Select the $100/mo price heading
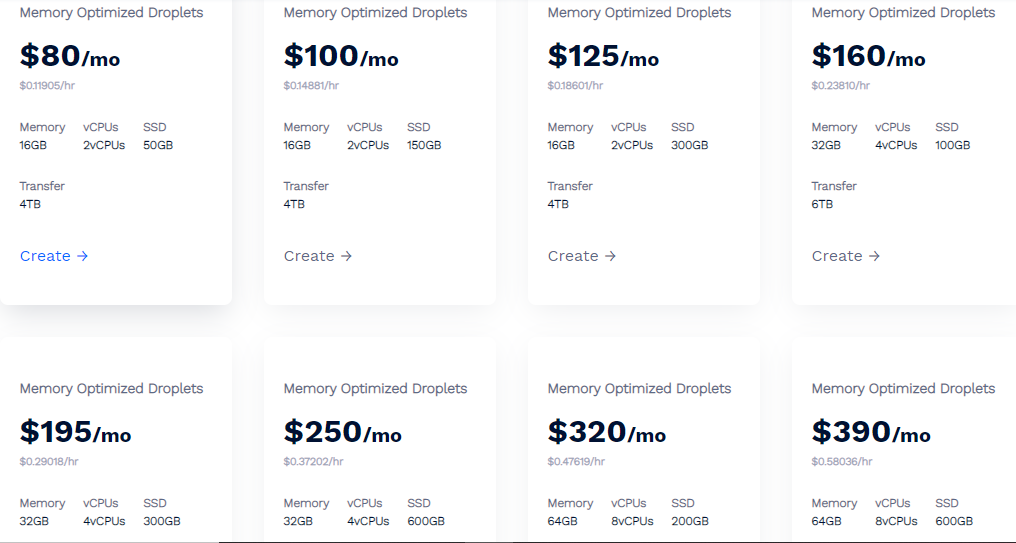1016x543 pixels. tap(341, 56)
